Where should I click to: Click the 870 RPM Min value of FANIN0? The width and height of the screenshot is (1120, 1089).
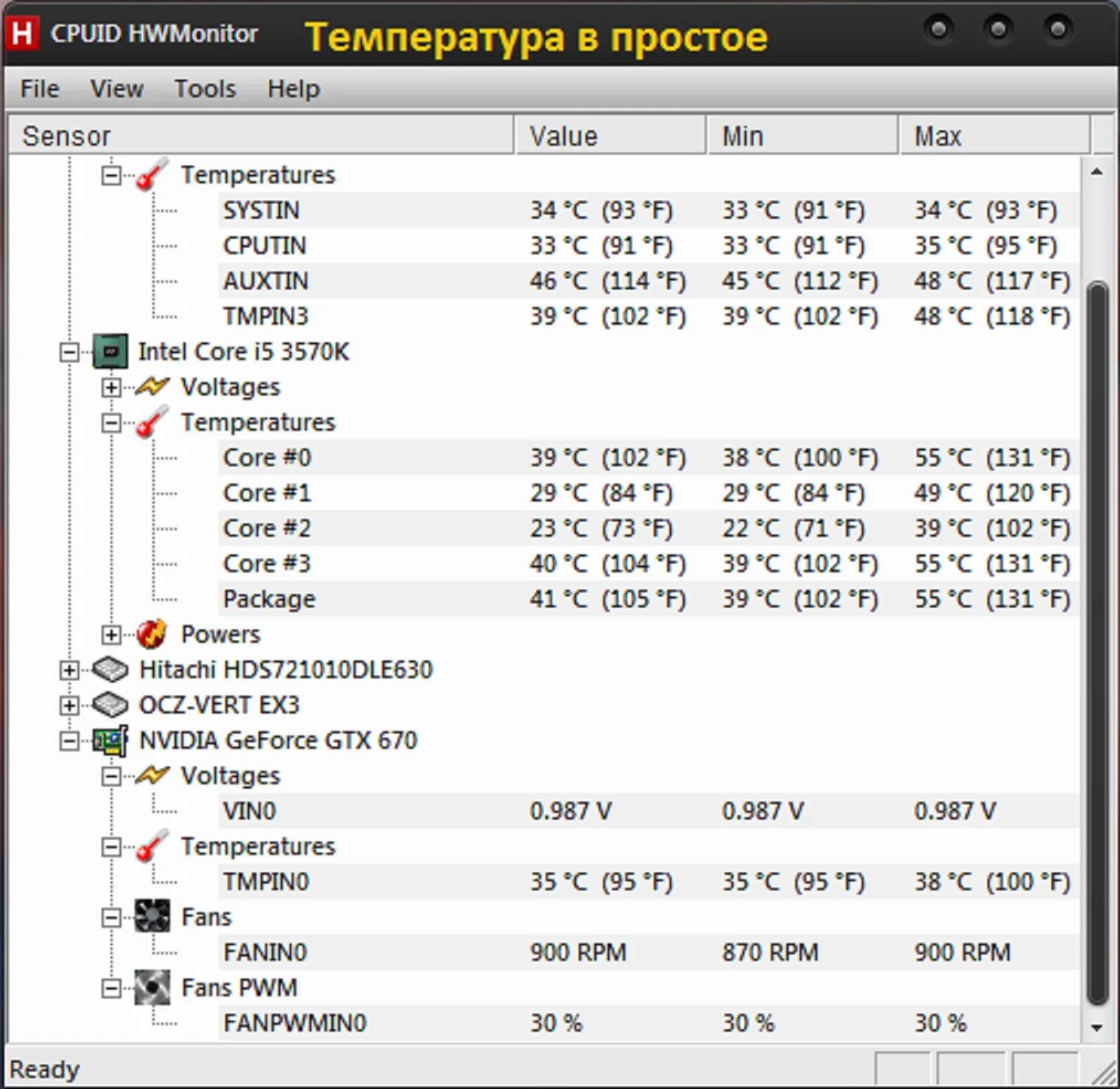[x=770, y=952]
